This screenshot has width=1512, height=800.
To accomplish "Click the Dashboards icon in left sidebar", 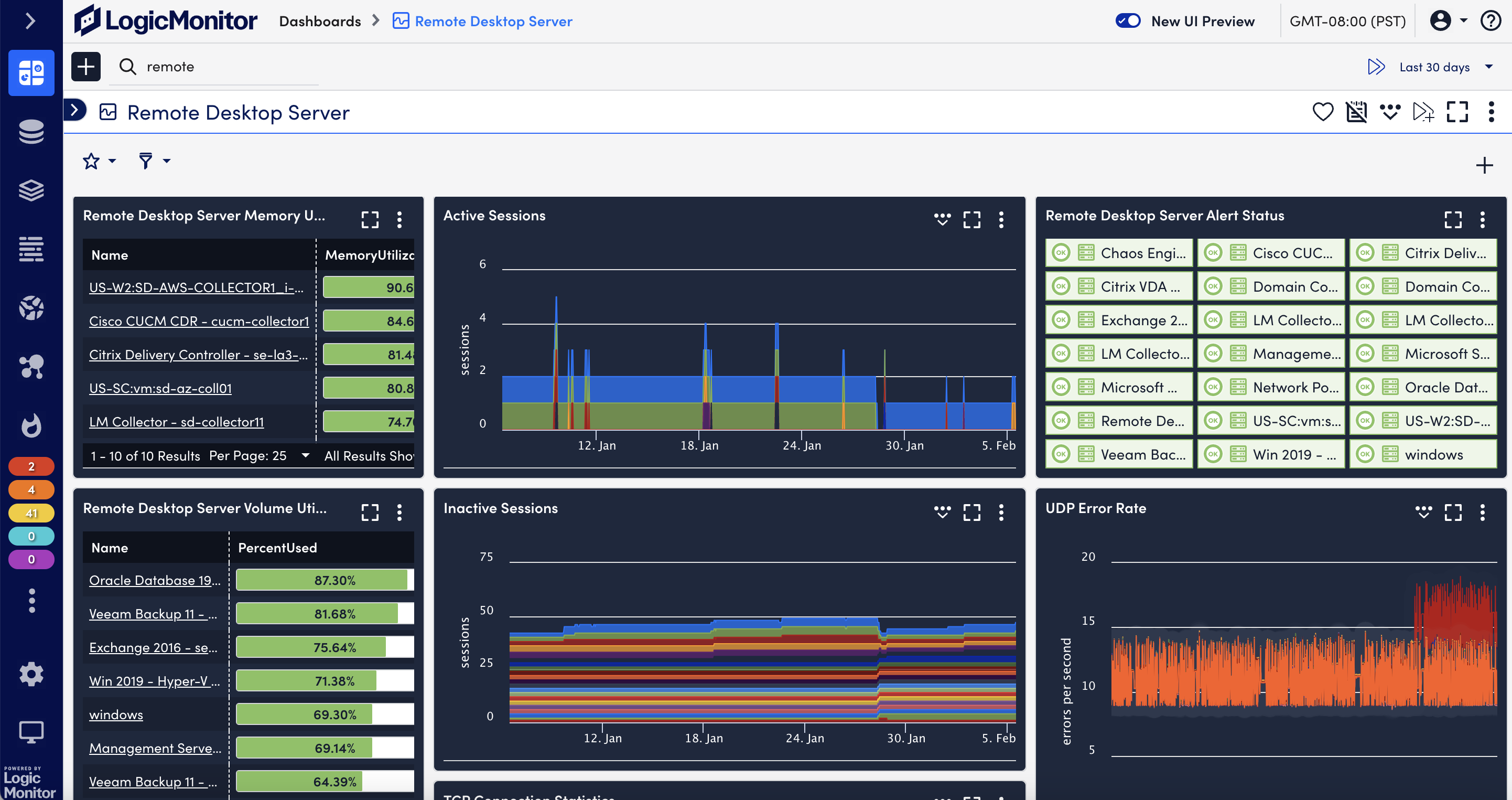I will [x=31, y=73].
